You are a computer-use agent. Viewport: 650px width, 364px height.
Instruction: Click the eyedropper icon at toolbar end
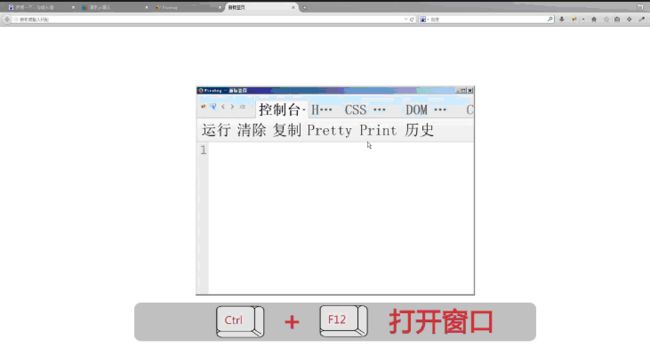pos(641,19)
